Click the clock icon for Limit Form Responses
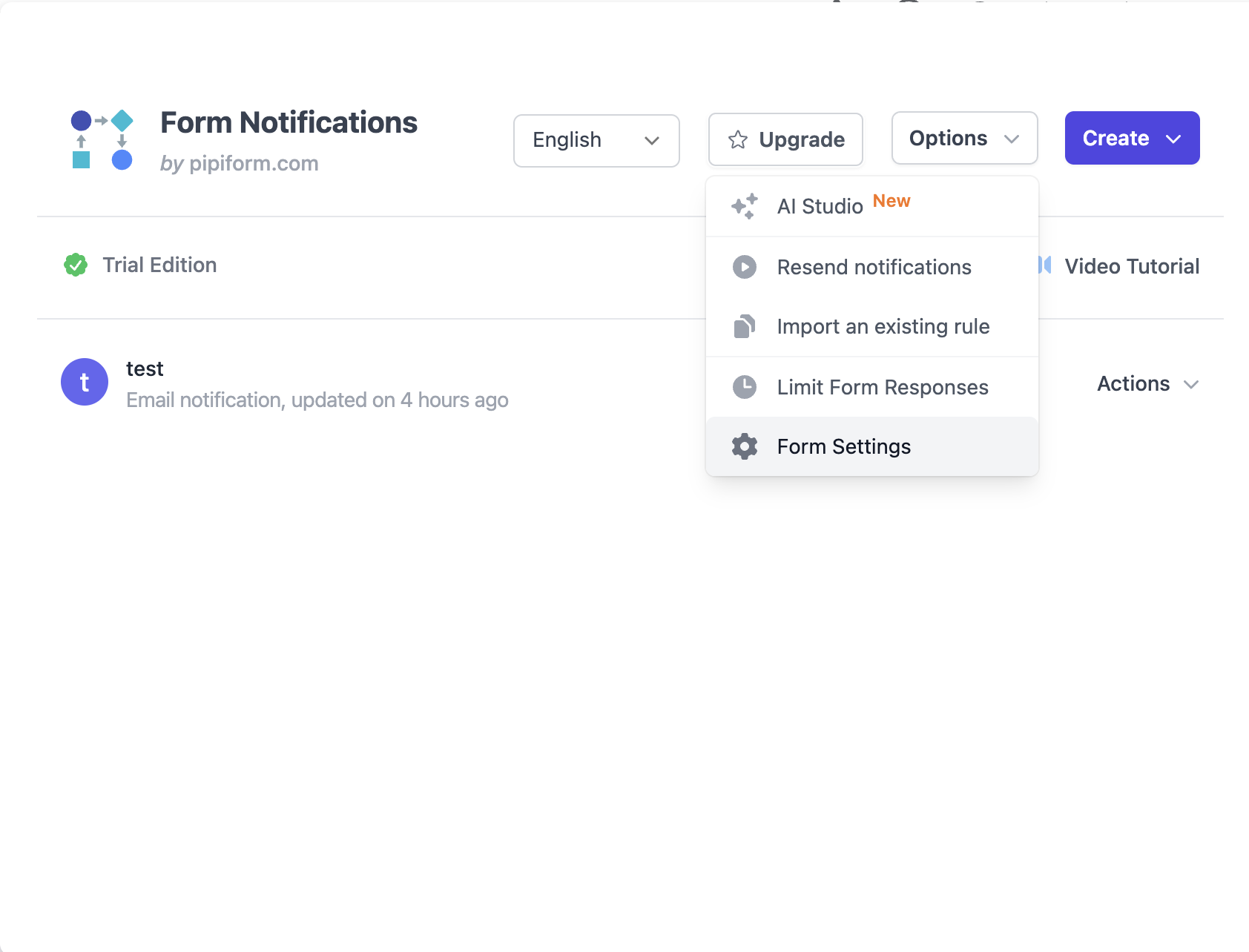The height and width of the screenshot is (952, 1249). click(744, 386)
